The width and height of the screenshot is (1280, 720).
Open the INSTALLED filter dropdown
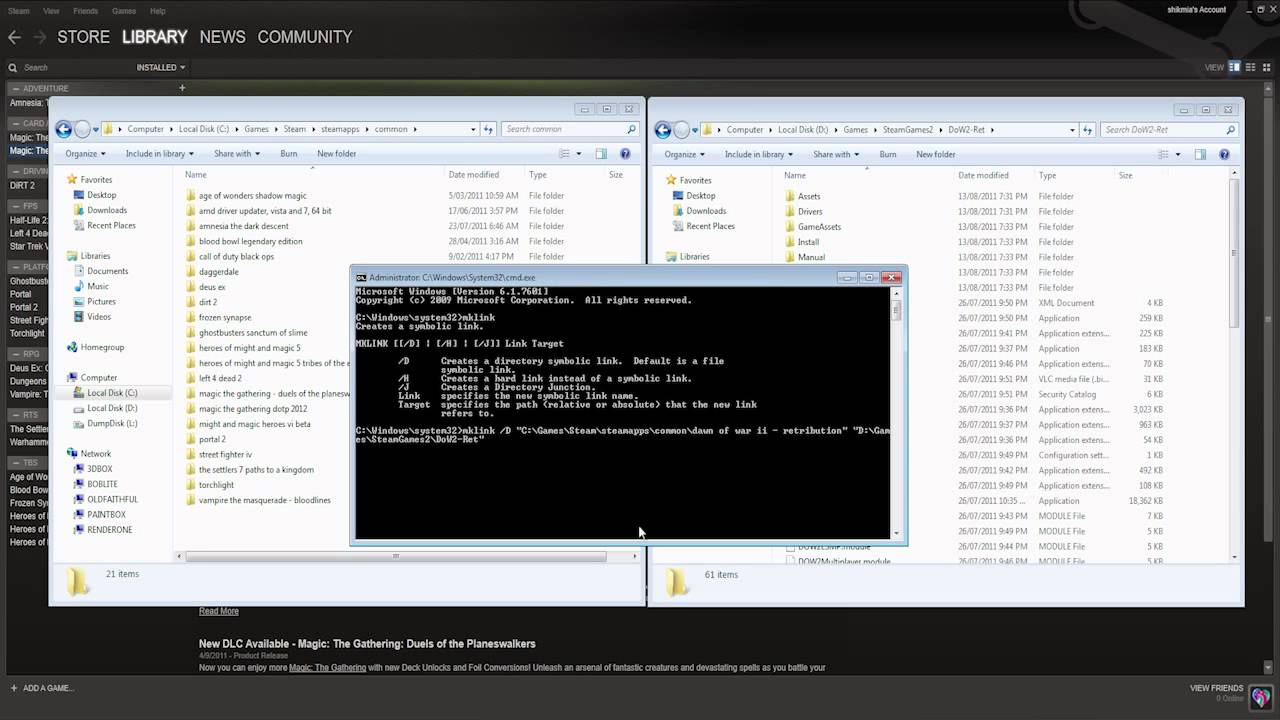[x=161, y=68]
